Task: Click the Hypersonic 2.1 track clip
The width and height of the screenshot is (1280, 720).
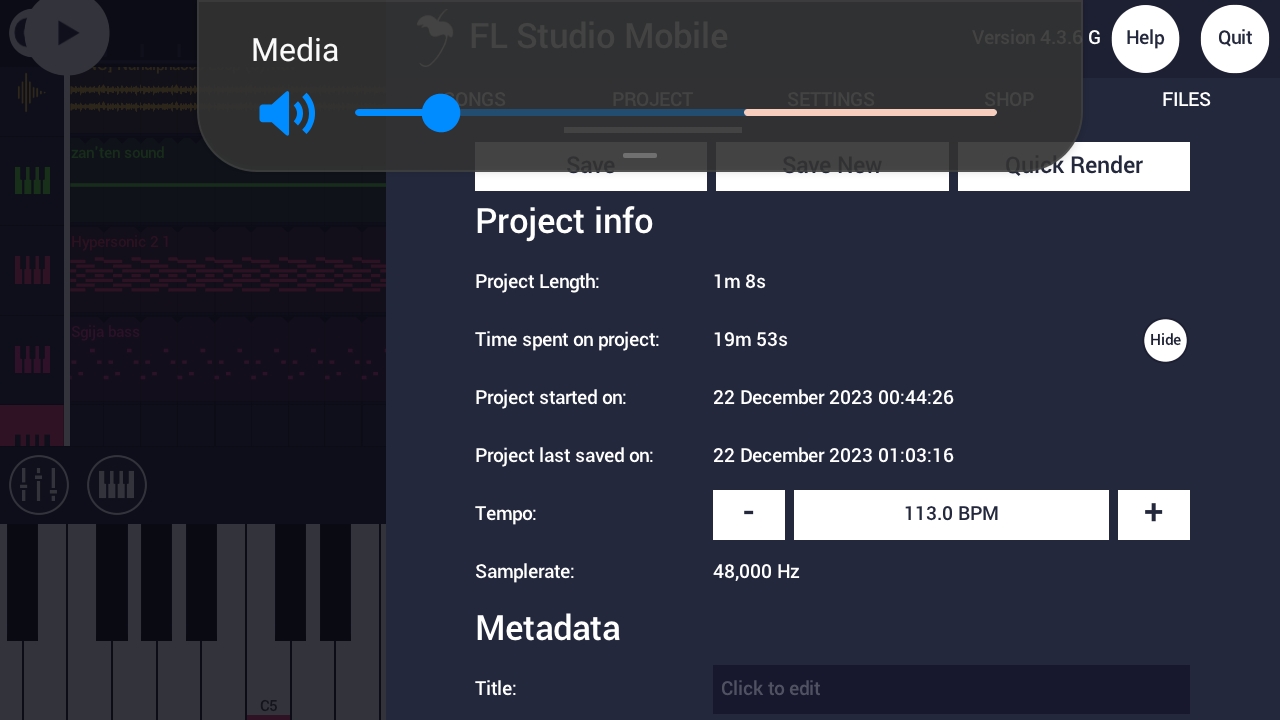Action: coord(228,271)
